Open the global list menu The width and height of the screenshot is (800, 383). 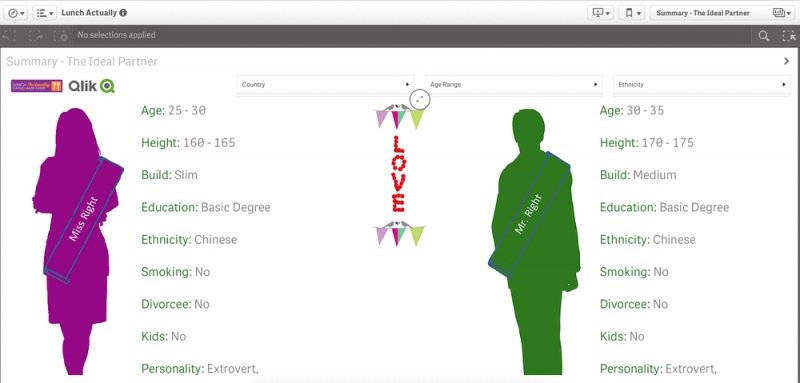pos(45,13)
